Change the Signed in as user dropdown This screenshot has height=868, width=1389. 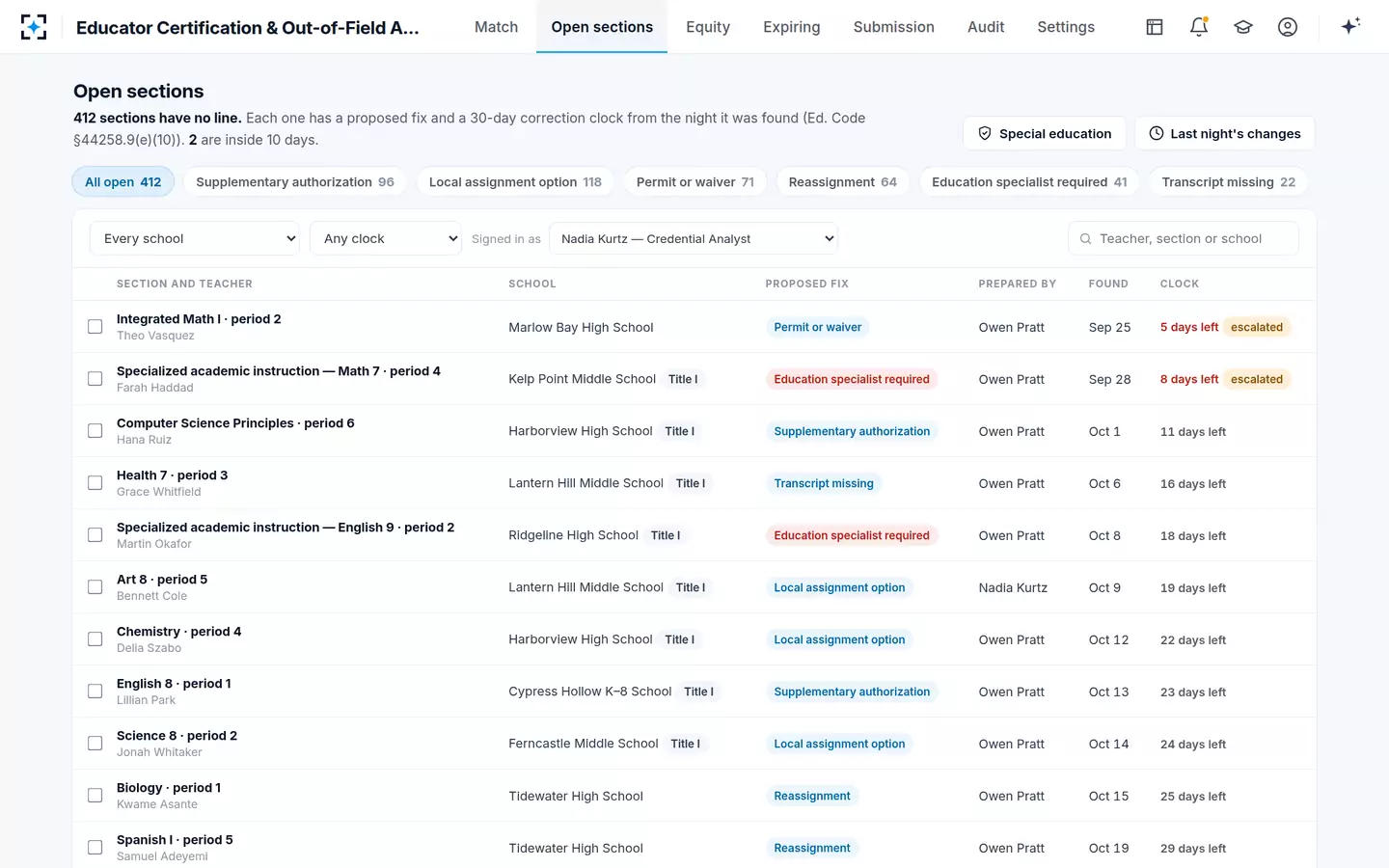(x=694, y=238)
